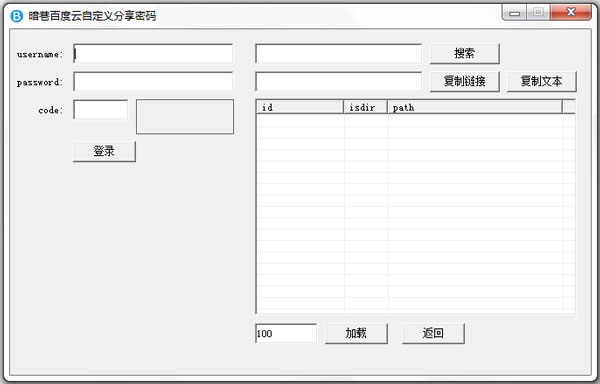Click the 复制文本 button

pos(542,81)
